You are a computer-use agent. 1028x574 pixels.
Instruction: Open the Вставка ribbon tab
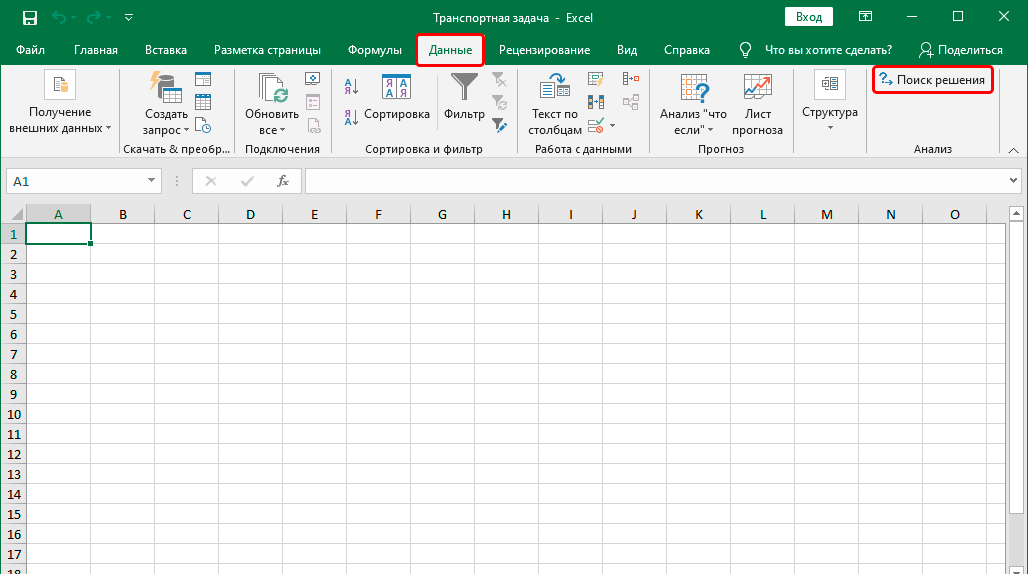click(x=165, y=50)
